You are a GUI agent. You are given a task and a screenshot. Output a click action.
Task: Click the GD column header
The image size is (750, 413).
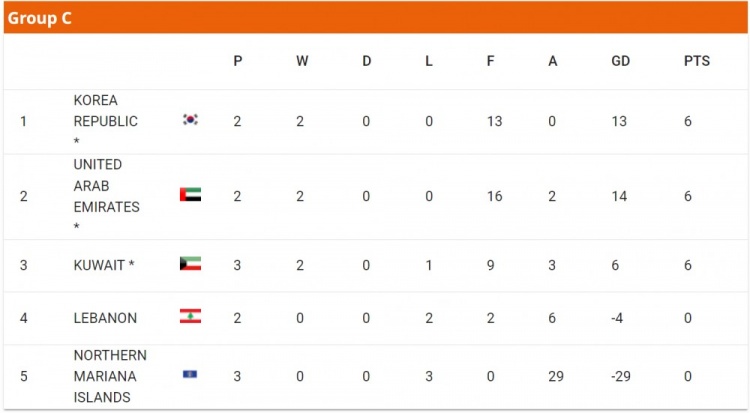pos(621,61)
